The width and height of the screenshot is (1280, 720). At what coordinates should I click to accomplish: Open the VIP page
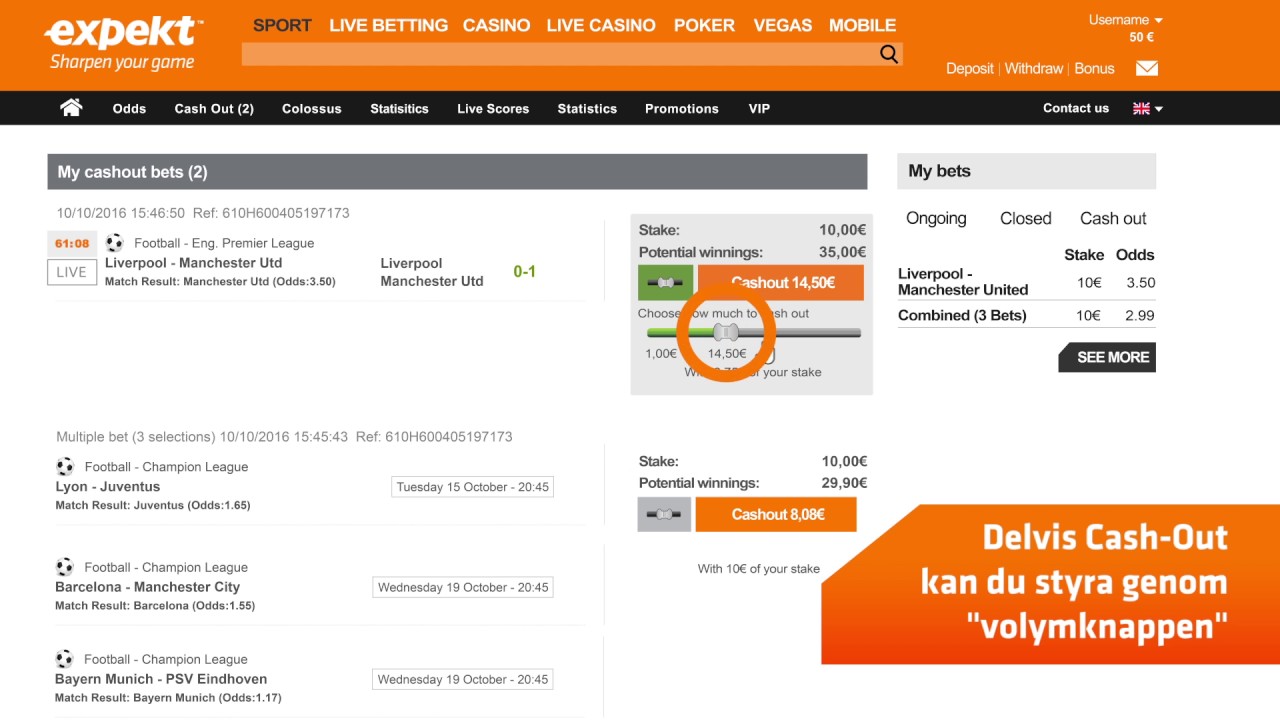[759, 108]
